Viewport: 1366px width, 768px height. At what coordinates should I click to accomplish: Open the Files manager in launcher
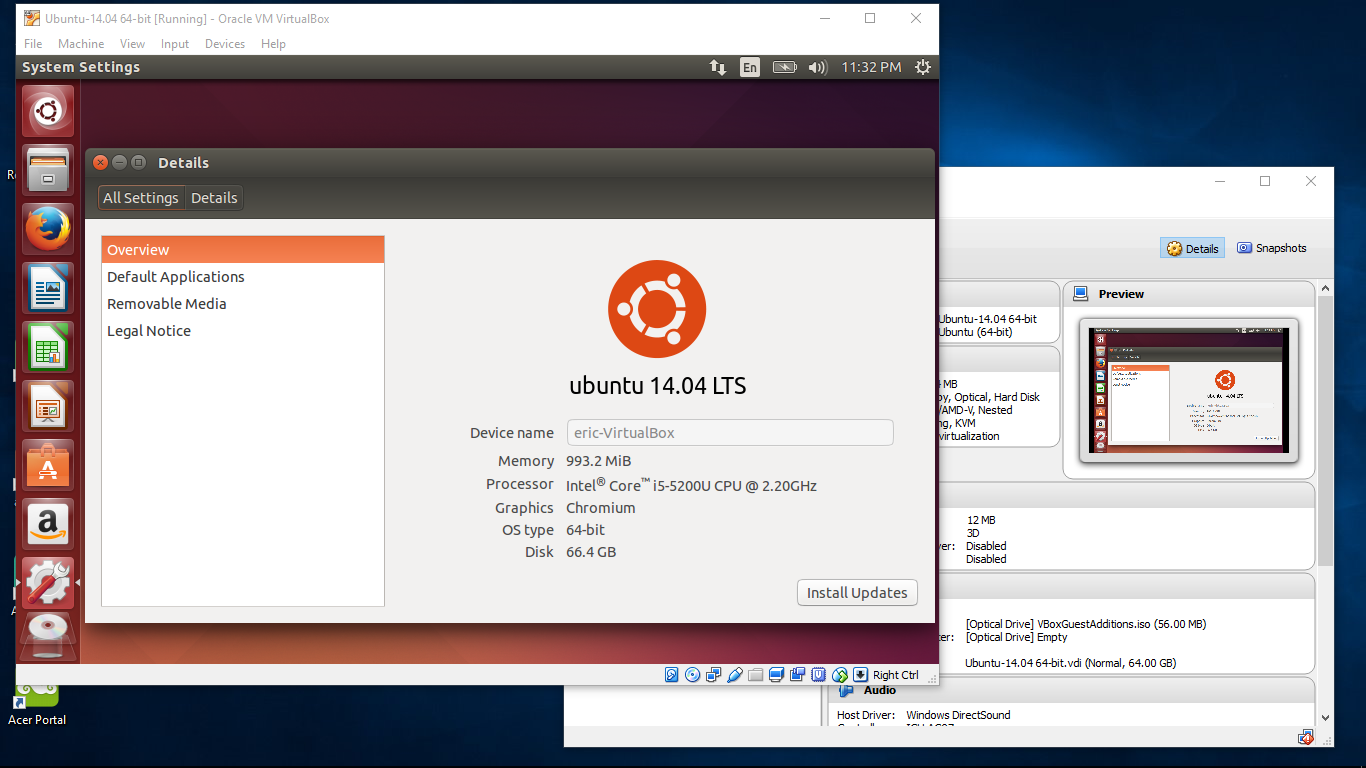click(48, 170)
